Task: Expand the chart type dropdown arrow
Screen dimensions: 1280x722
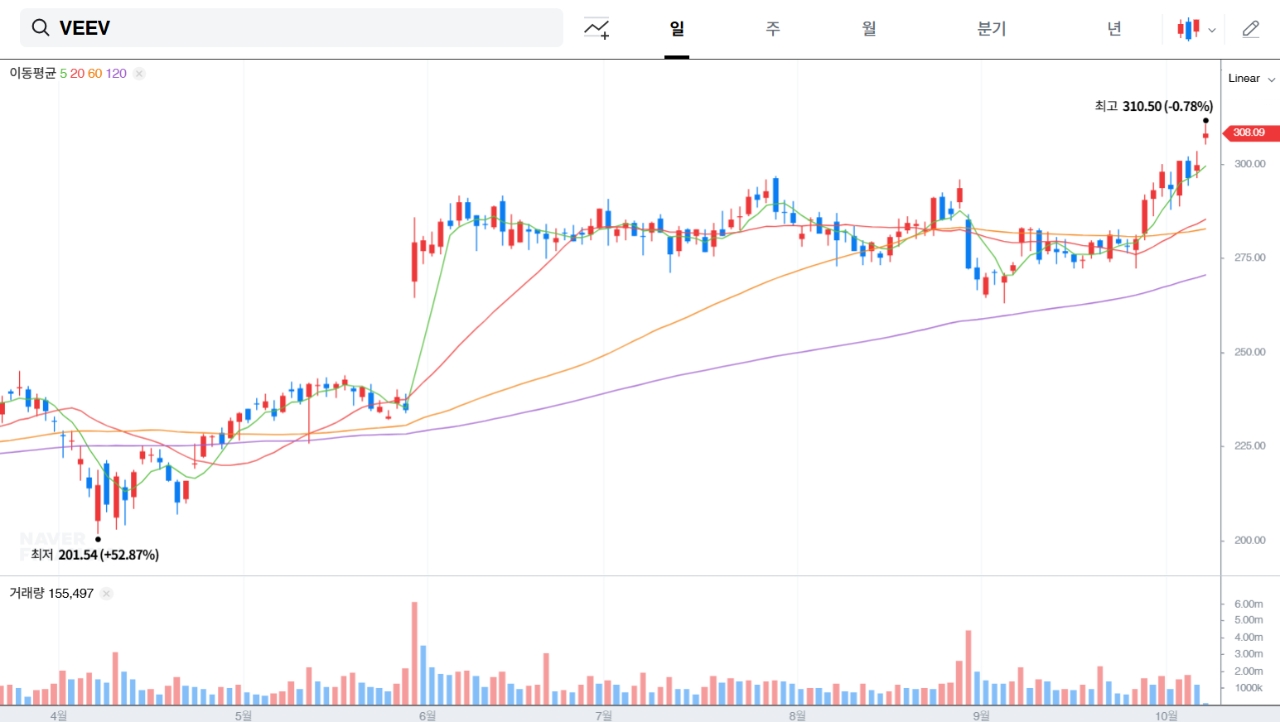Action: tap(1212, 30)
